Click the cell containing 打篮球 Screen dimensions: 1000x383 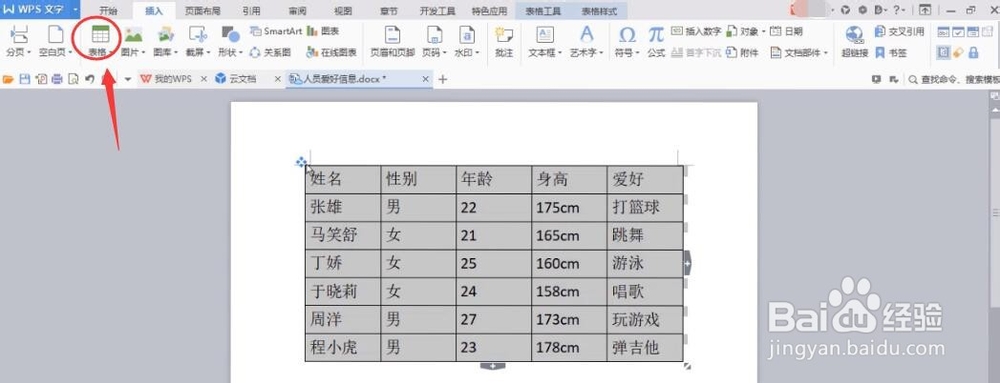[x=645, y=208]
